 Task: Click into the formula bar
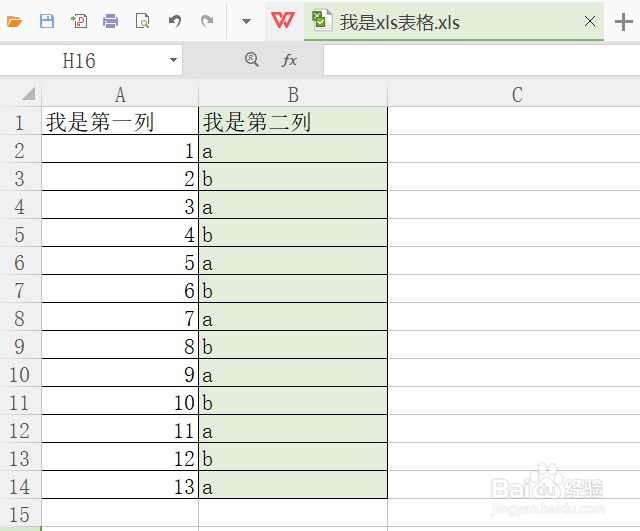click(x=482, y=60)
